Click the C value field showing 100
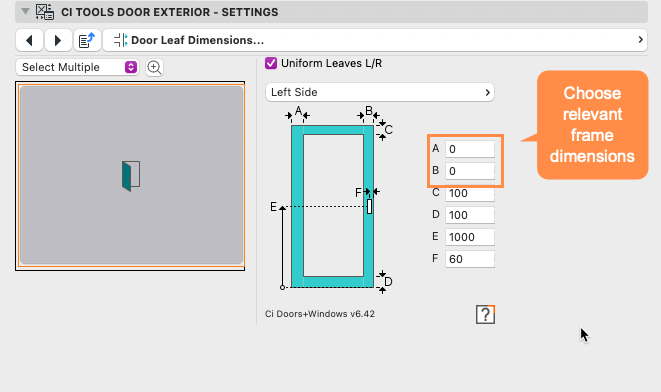Screen dimensions: 661x392 coord(470,193)
